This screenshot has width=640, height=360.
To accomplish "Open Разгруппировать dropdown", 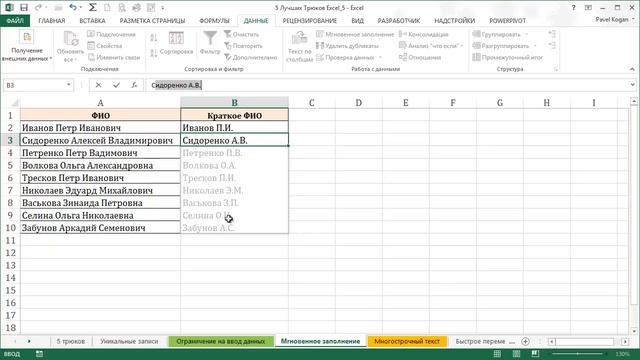I will [x=535, y=46].
